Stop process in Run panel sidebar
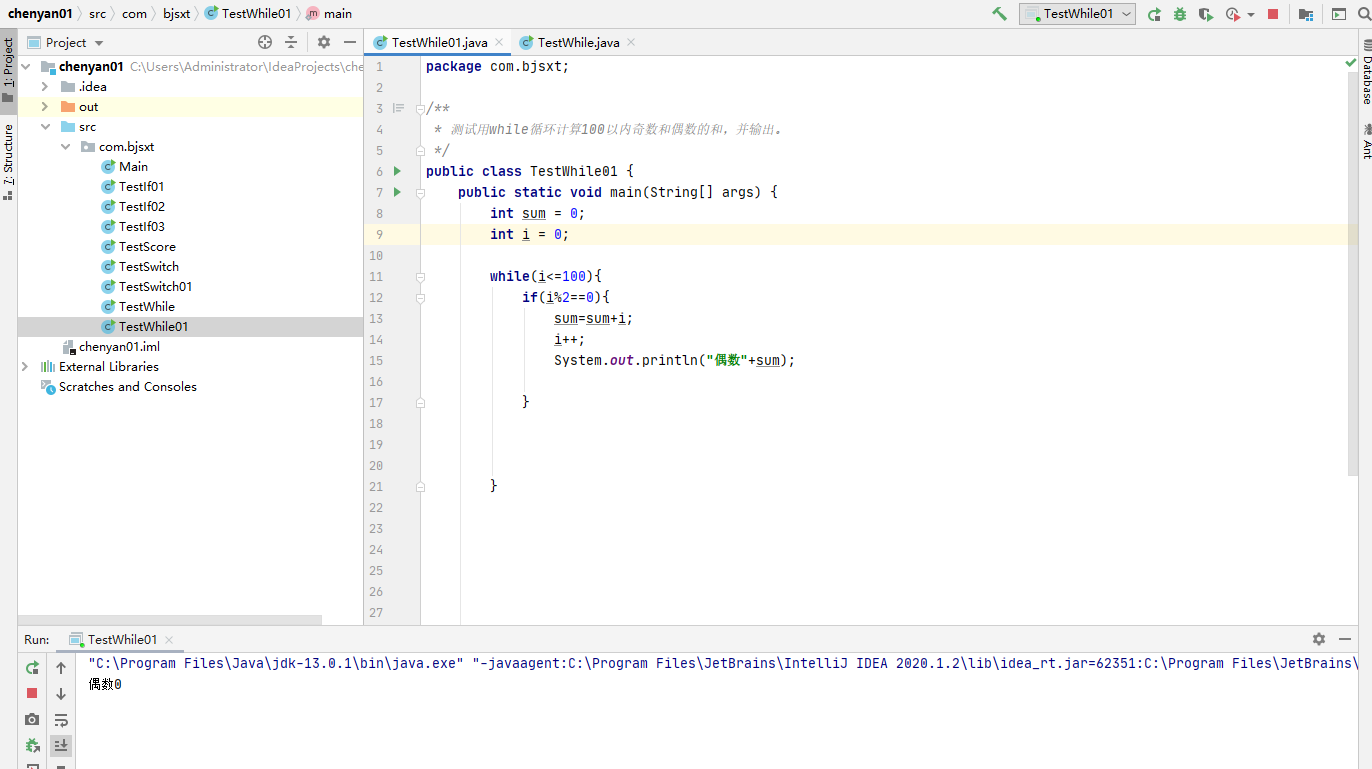Image resolution: width=1372 pixels, height=769 pixels. click(x=32, y=693)
